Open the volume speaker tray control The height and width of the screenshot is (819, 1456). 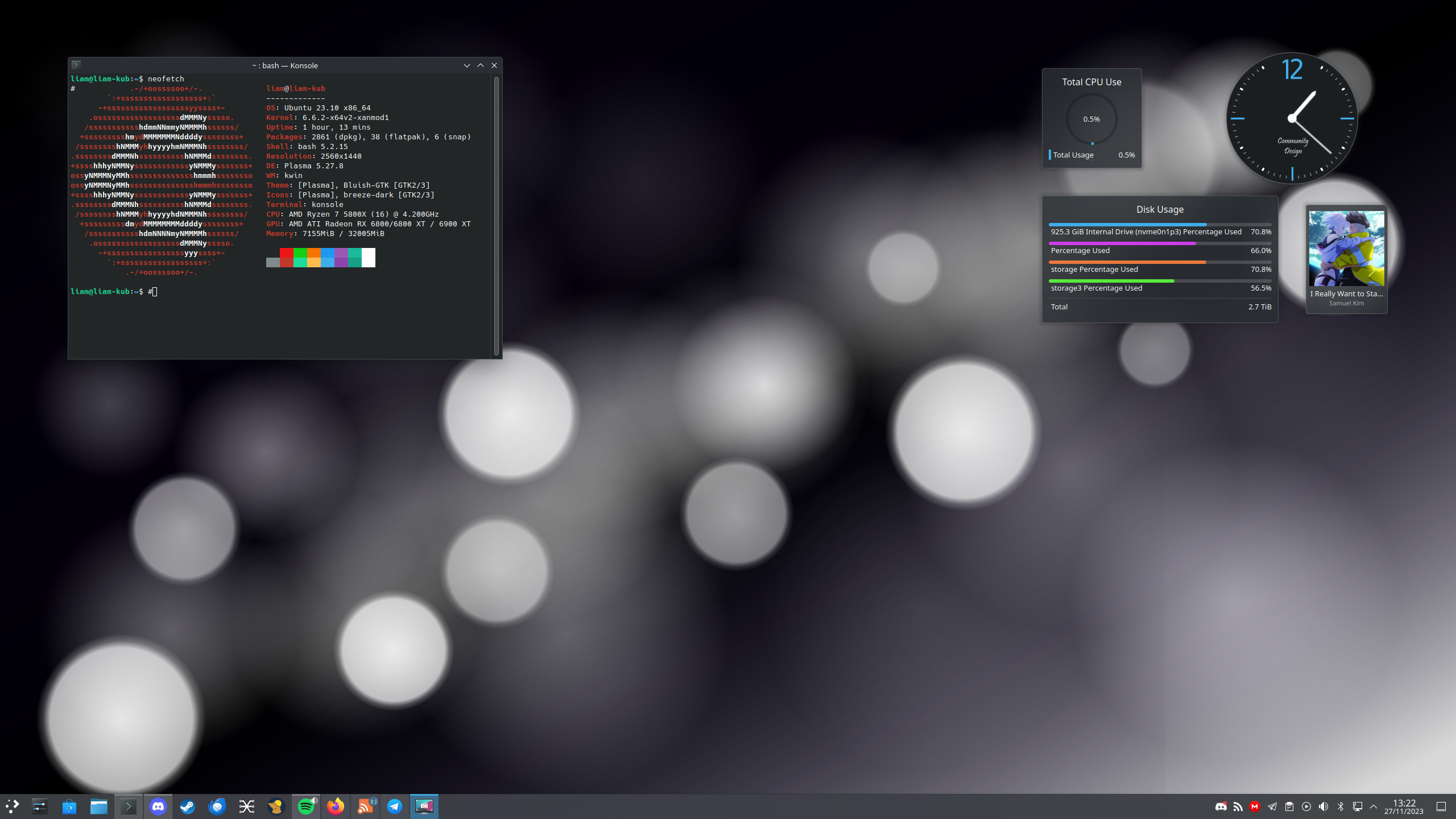1323,806
